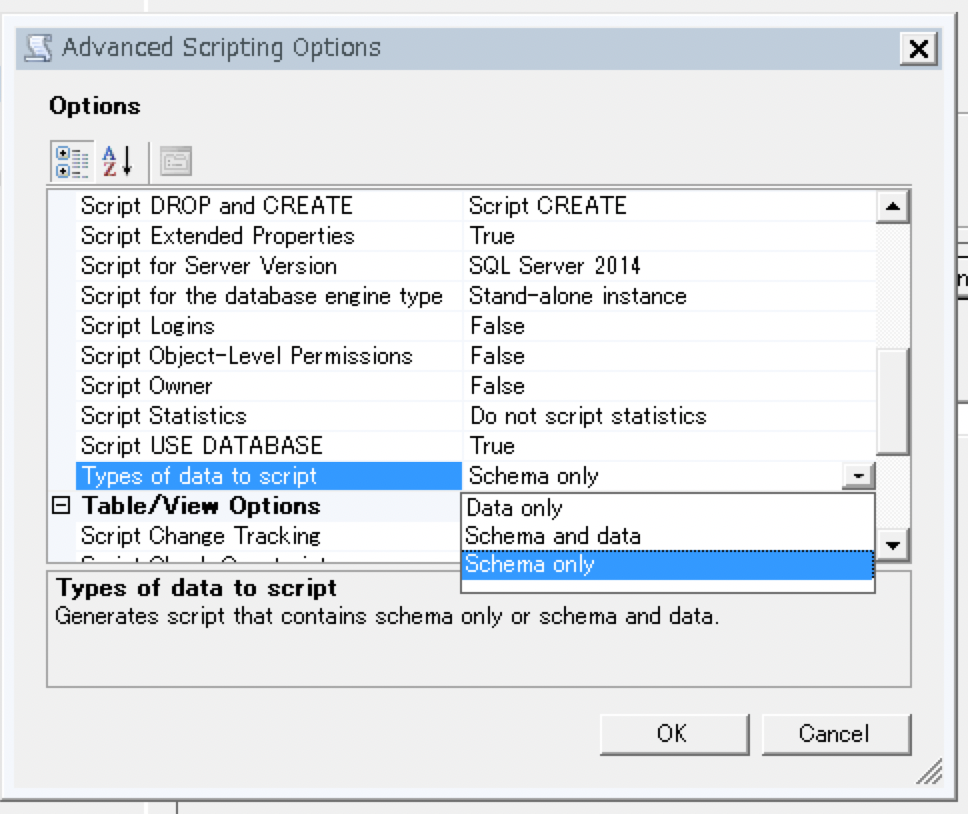The width and height of the screenshot is (968, 814).
Task: Click Script for Server Version value
Action: pyautogui.click(x=554, y=266)
